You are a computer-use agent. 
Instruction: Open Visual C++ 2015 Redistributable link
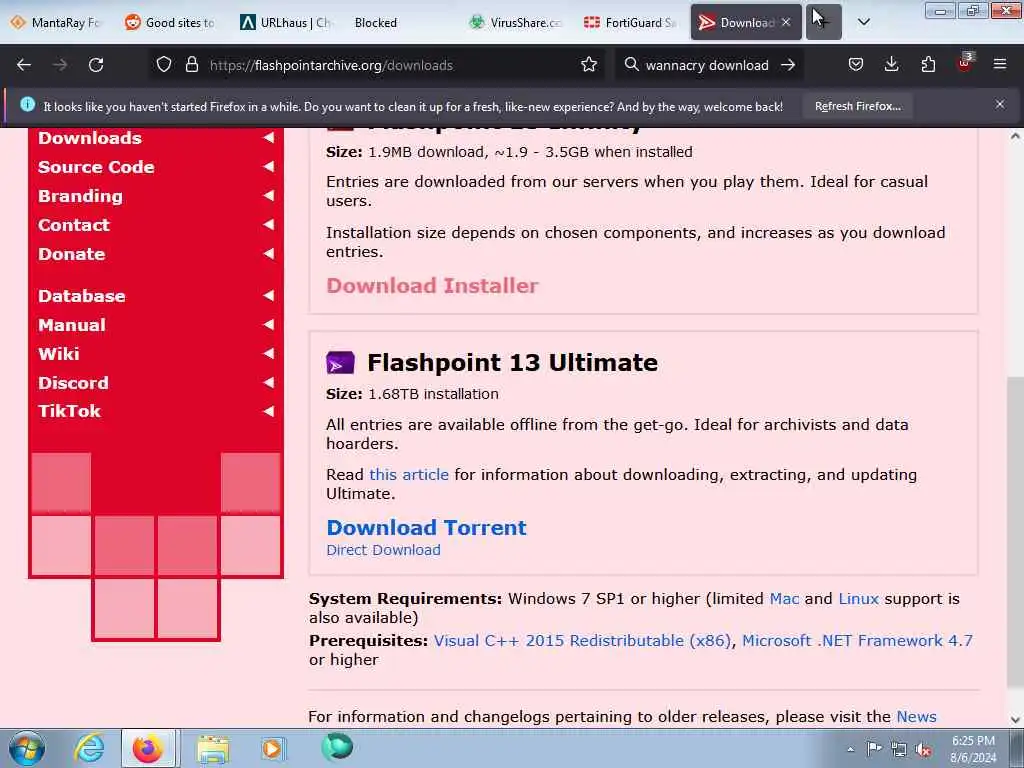click(583, 641)
